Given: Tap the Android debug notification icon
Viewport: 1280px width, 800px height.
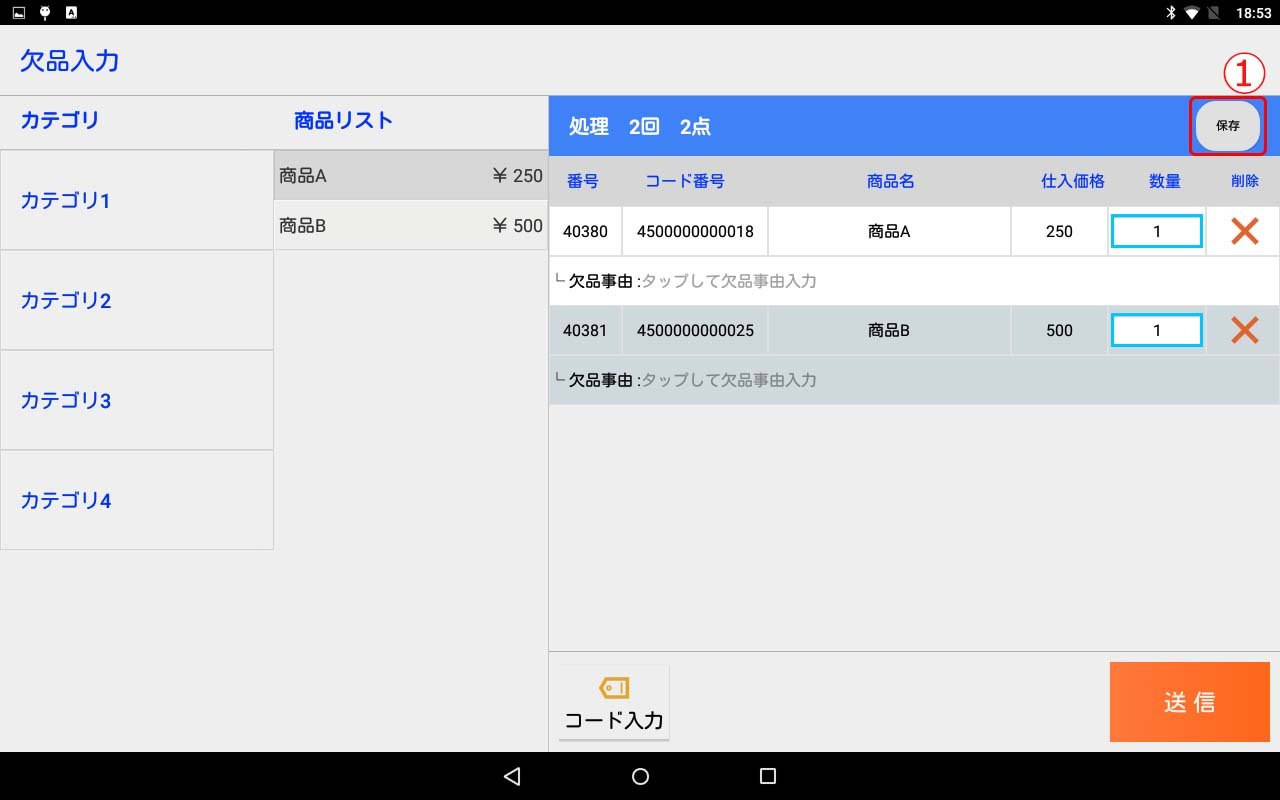Looking at the screenshot, I should click(x=44, y=13).
